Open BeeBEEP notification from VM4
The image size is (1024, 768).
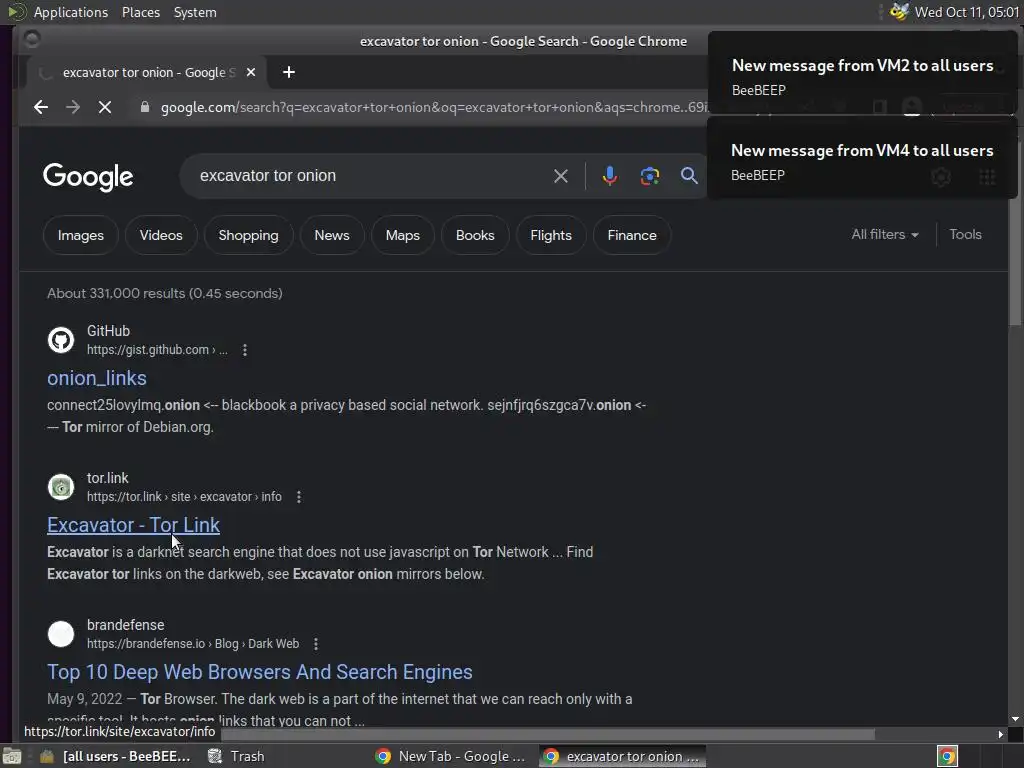862,158
